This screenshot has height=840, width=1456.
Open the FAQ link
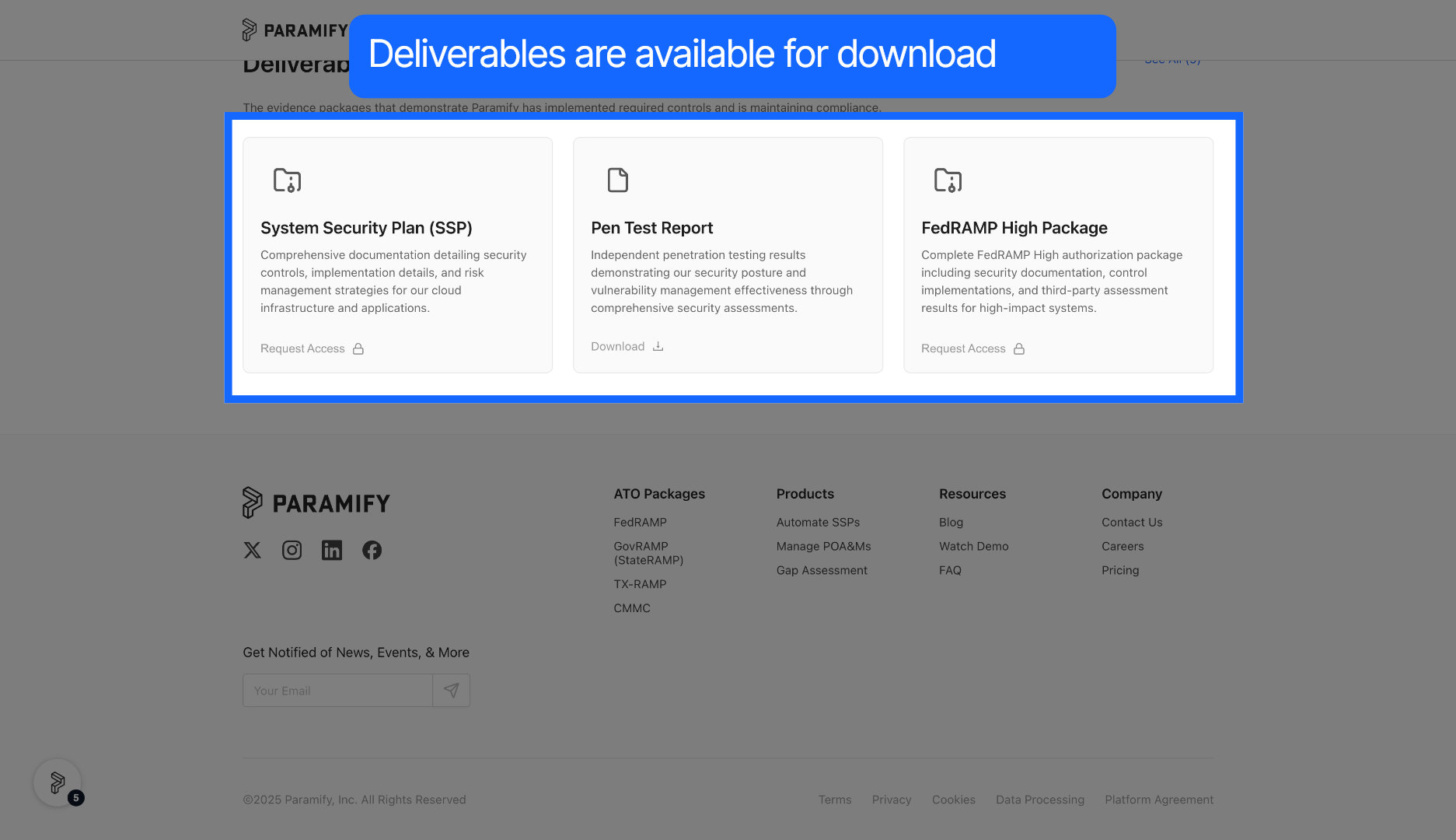coord(951,571)
